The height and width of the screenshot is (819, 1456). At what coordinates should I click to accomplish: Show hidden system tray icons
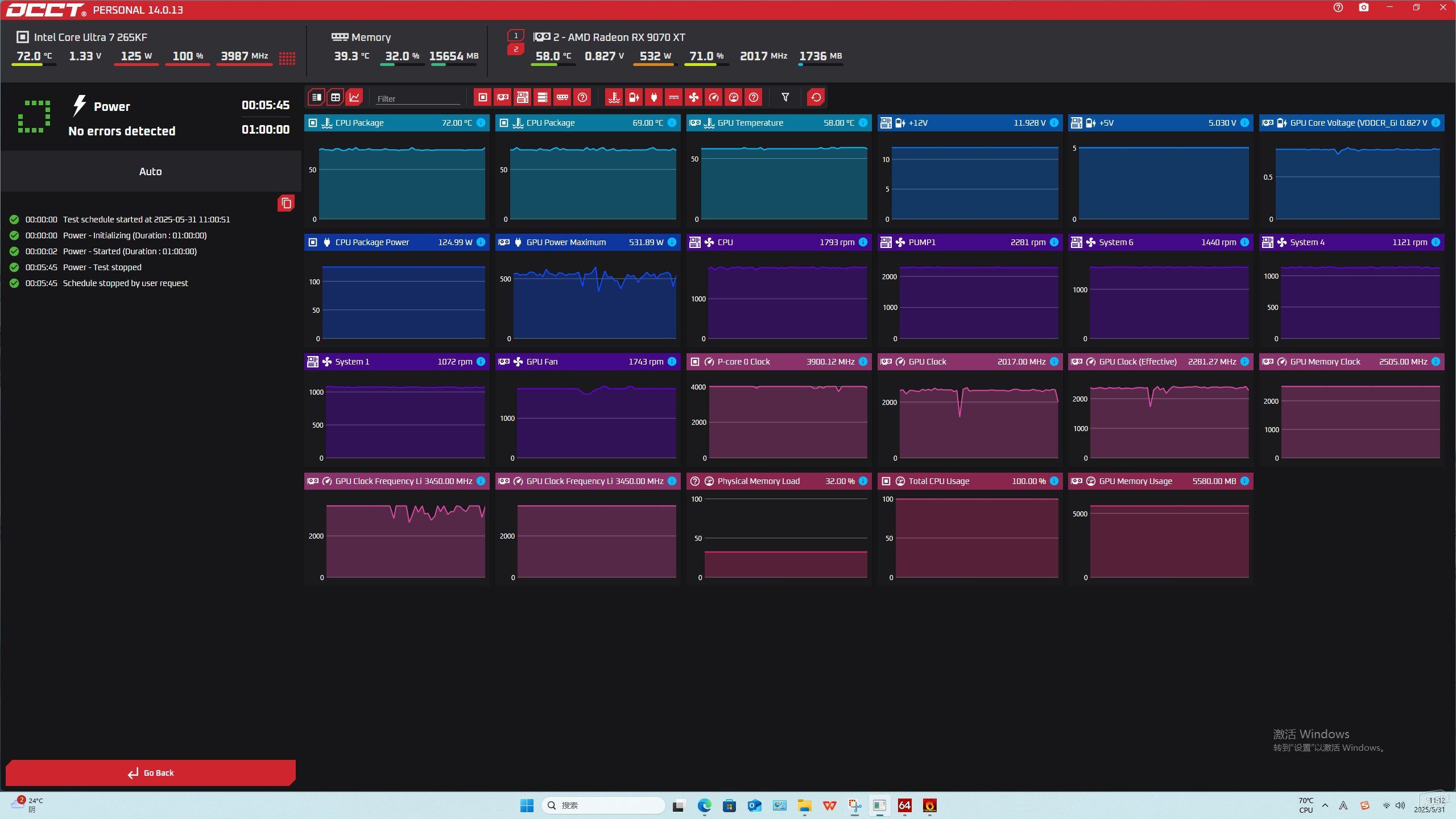pyautogui.click(x=1325, y=805)
